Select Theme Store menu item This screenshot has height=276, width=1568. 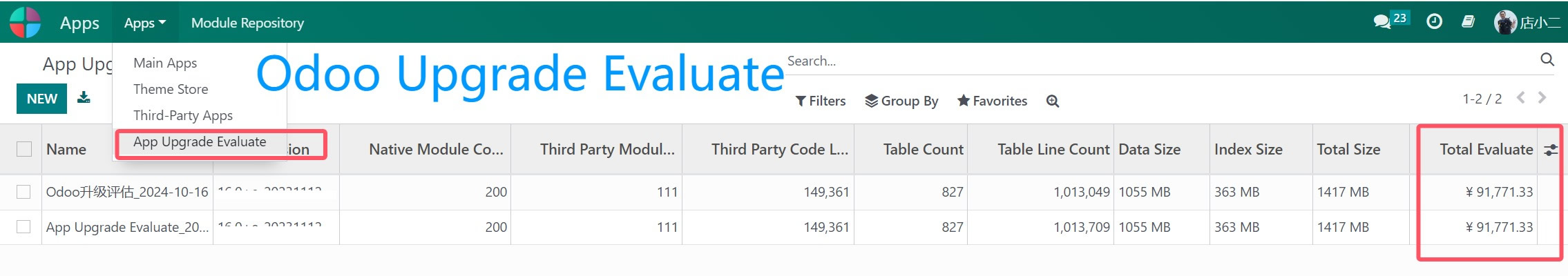[x=171, y=89]
